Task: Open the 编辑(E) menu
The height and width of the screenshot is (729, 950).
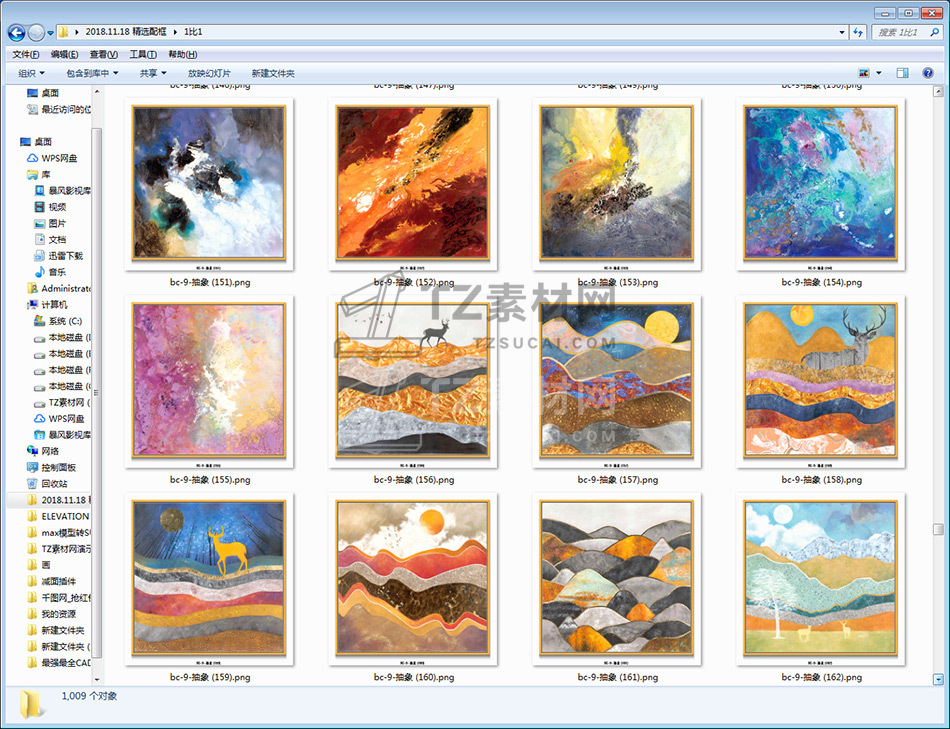Action: (x=64, y=55)
